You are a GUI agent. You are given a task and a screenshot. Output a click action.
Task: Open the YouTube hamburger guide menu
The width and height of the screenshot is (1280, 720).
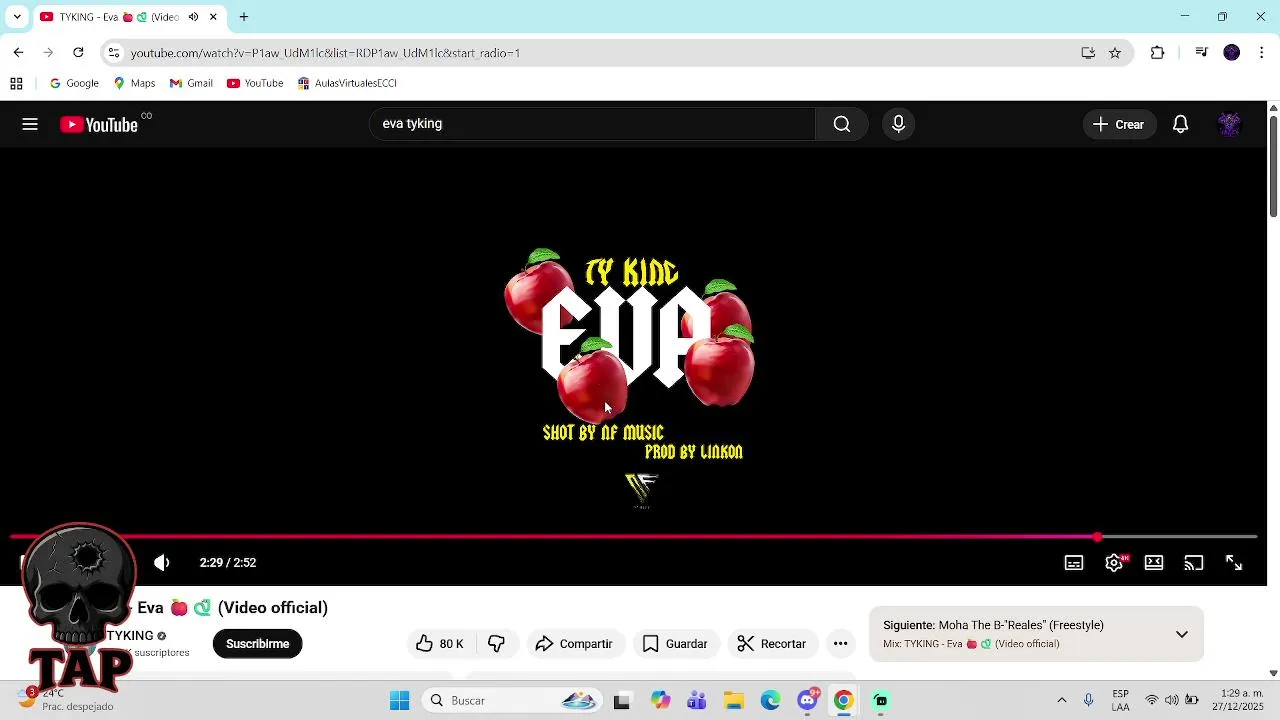click(x=30, y=124)
